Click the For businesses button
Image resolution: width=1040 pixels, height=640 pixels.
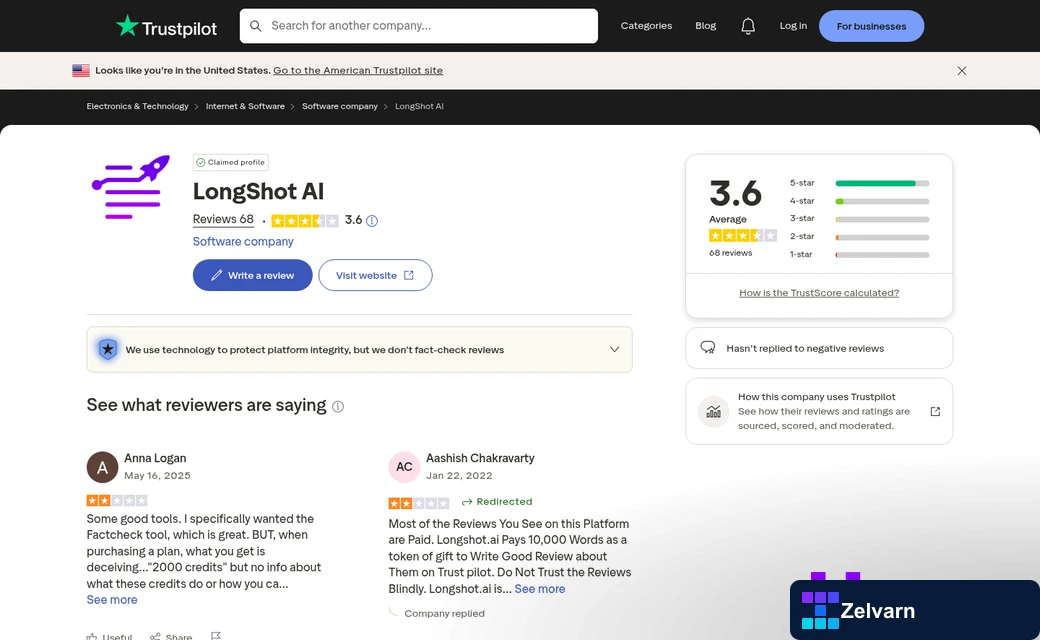point(872,26)
